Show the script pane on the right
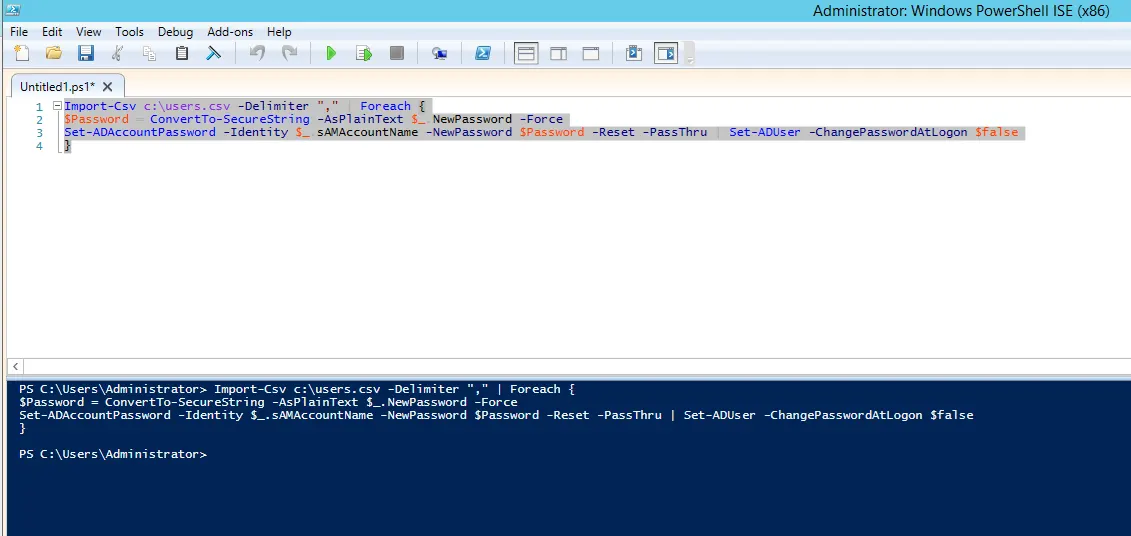Viewport: 1131px width, 536px height. [559, 53]
